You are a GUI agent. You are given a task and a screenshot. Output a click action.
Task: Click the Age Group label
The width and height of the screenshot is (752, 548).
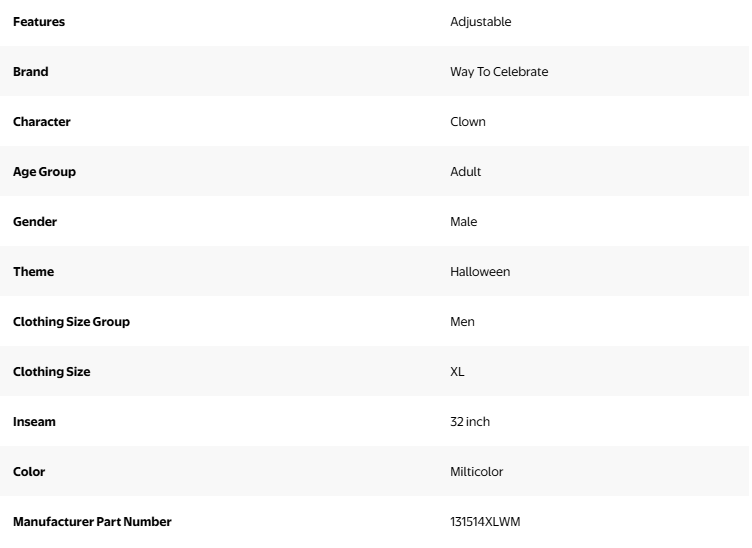(x=45, y=172)
